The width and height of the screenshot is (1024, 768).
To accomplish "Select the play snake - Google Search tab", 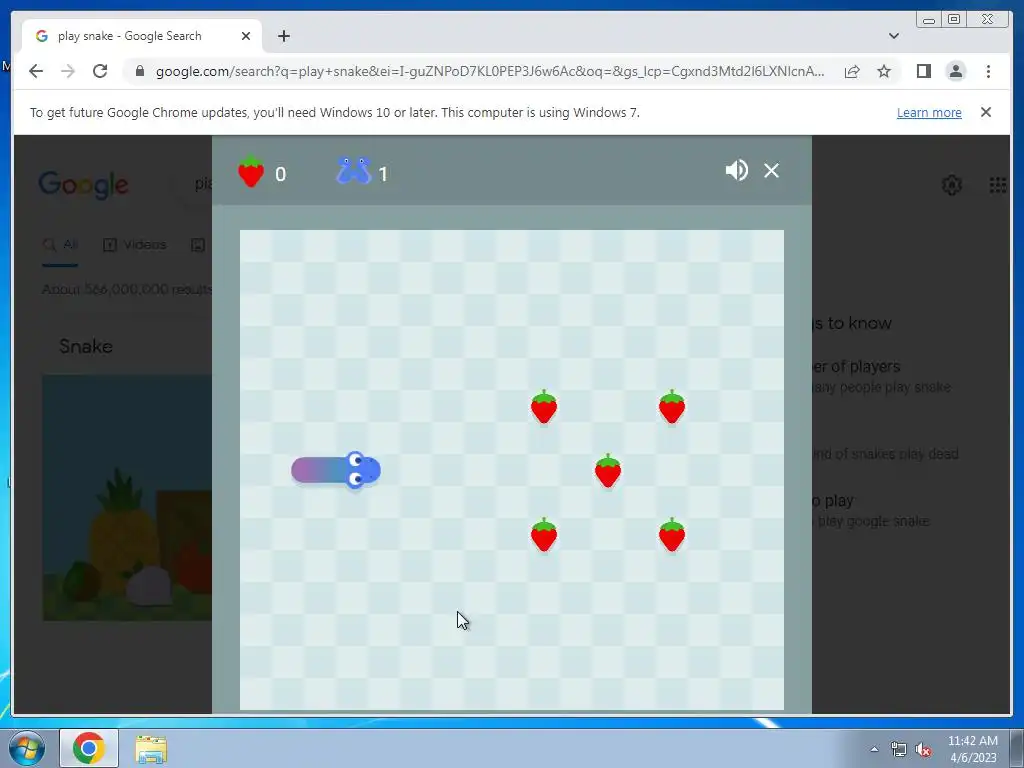I will click(x=142, y=36).
